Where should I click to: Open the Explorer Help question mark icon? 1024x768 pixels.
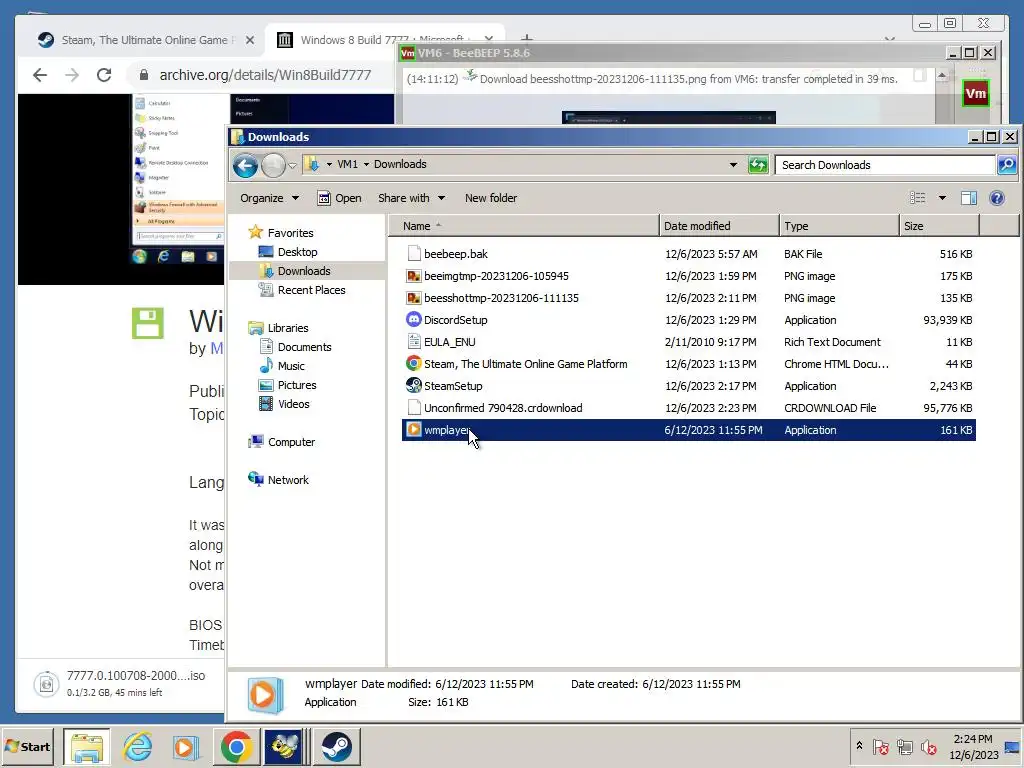[x=997, y=198]
